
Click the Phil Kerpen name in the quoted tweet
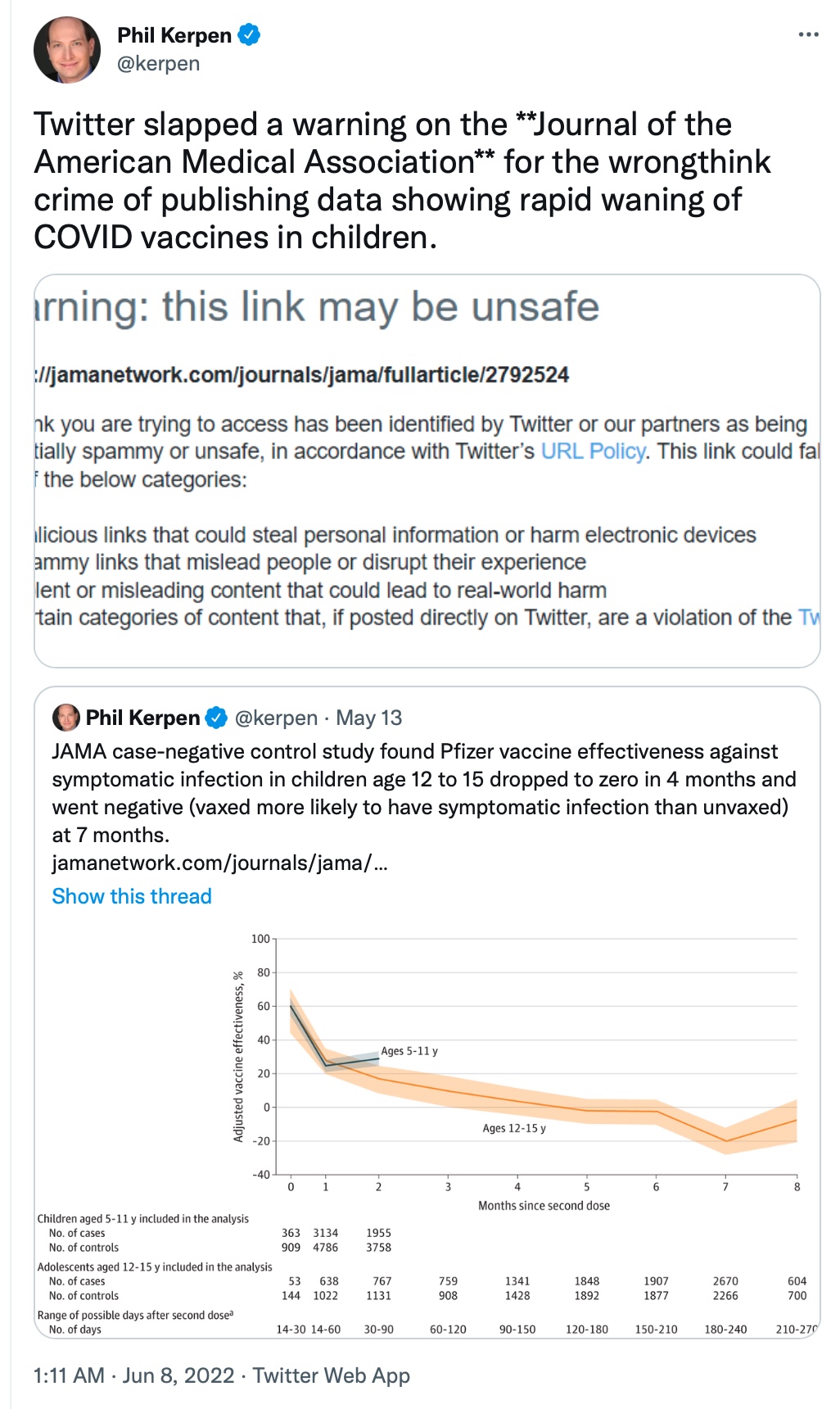point(142,718)
